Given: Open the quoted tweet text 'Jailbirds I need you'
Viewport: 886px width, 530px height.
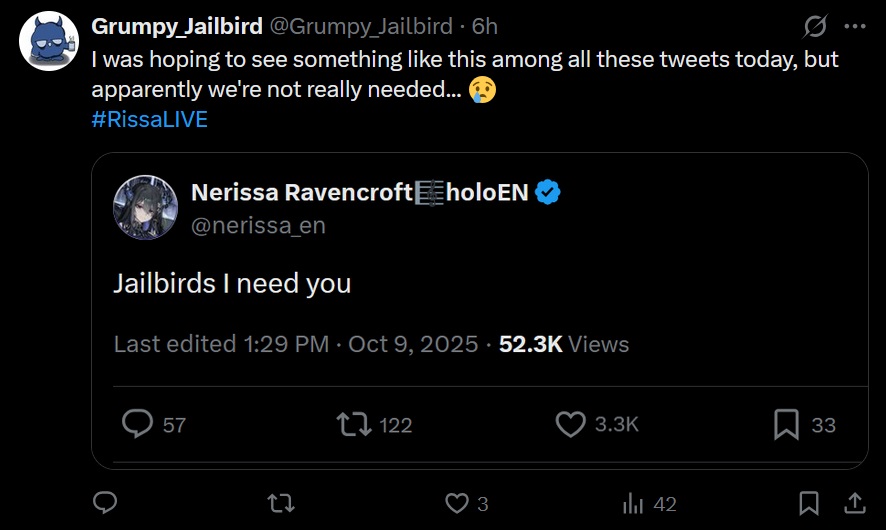Looking at the screenshot, I should click(232, 283).
